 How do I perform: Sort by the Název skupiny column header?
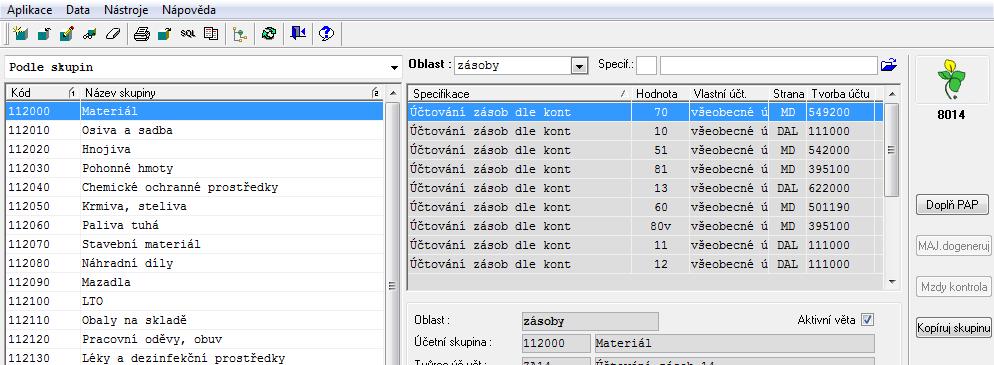(231, 93)
